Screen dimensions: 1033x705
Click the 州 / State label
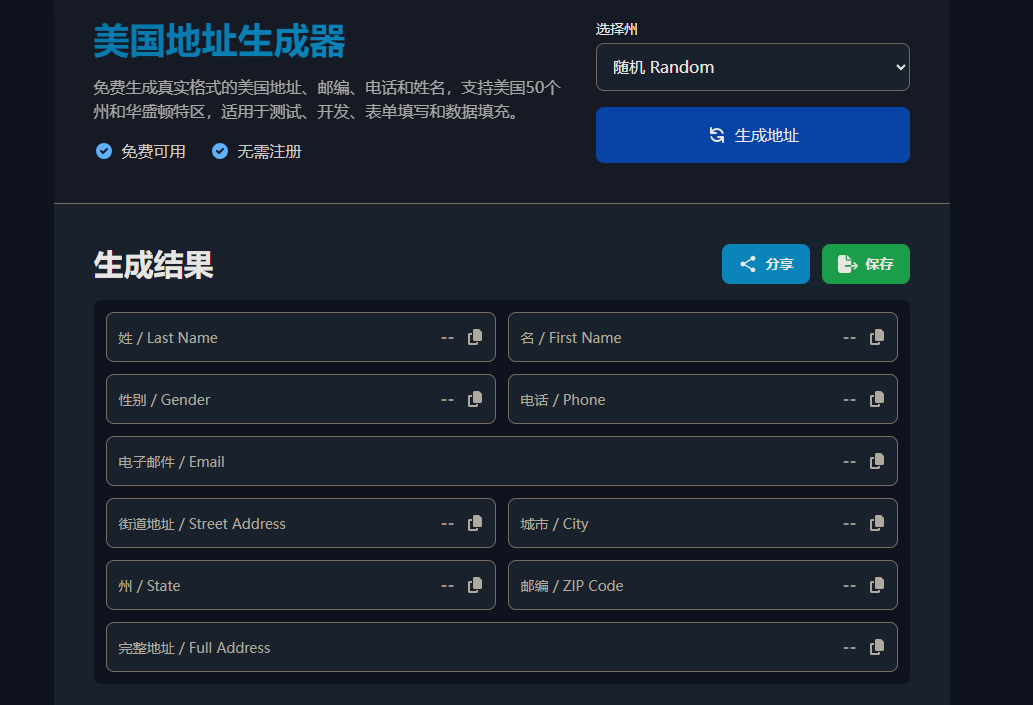(149, 586)
